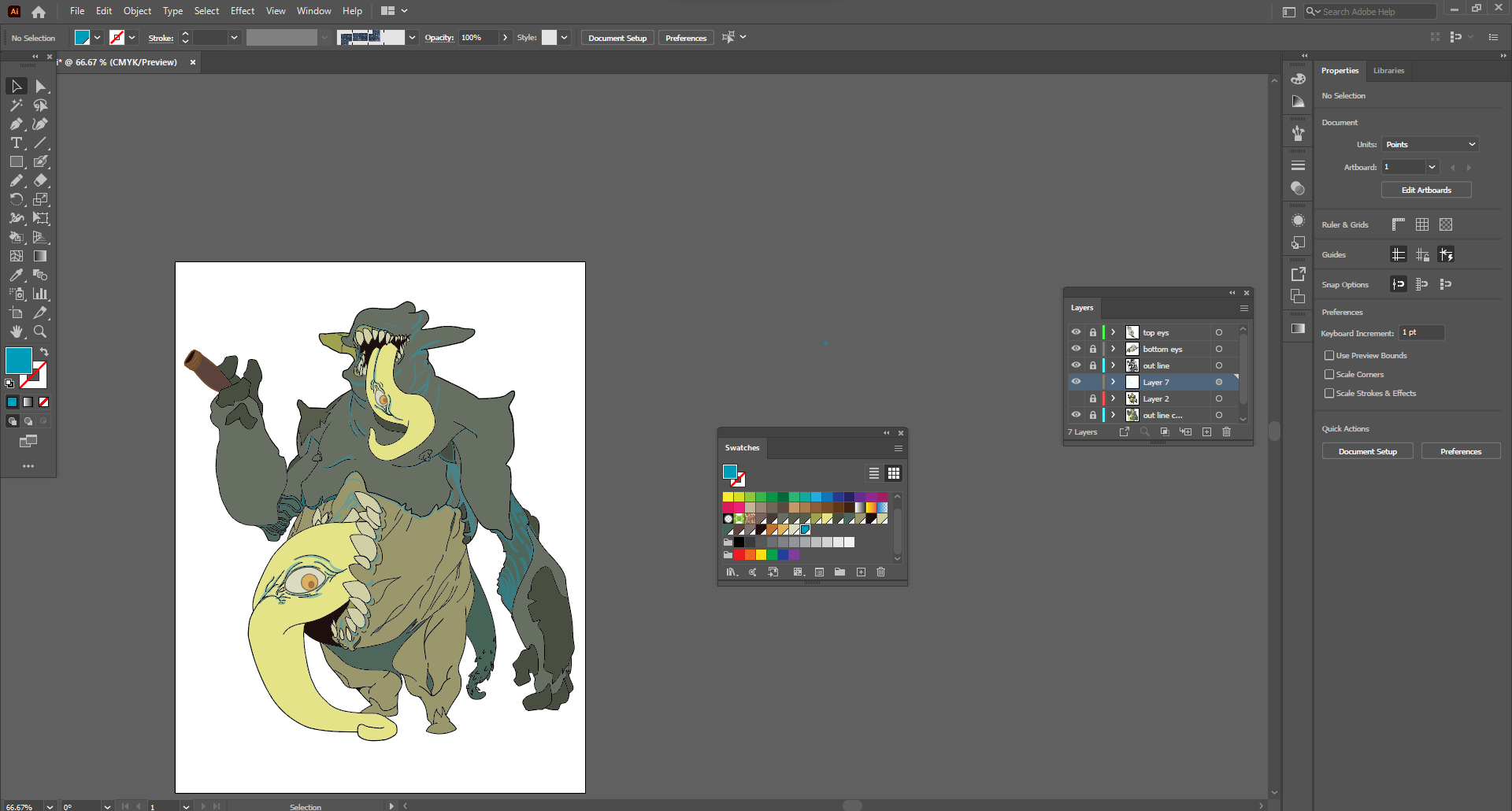The image size is (1512, 811).
Task: Click Quick Actions Preferences button
Action: click(1461, 451)
